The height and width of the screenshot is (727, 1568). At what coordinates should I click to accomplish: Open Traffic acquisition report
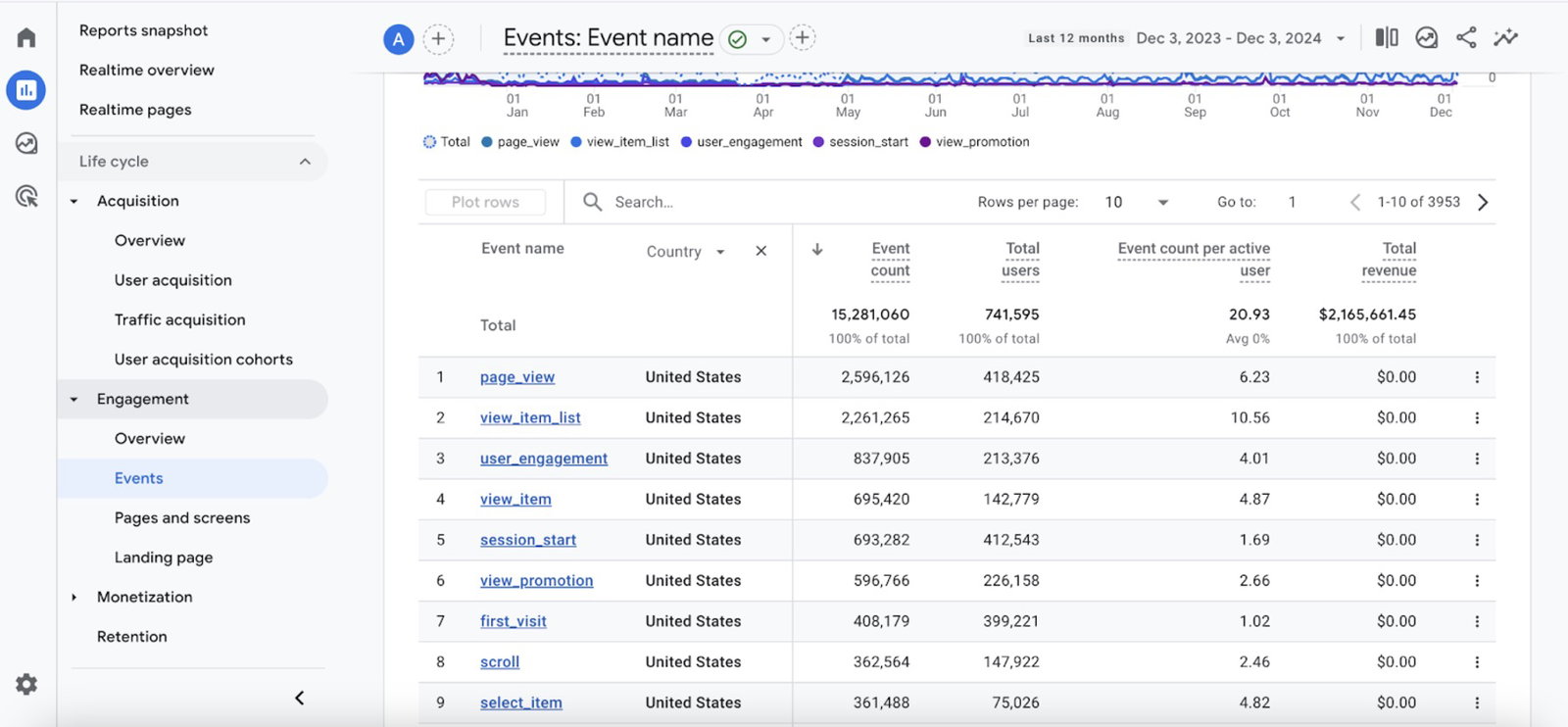pos(179,319)
